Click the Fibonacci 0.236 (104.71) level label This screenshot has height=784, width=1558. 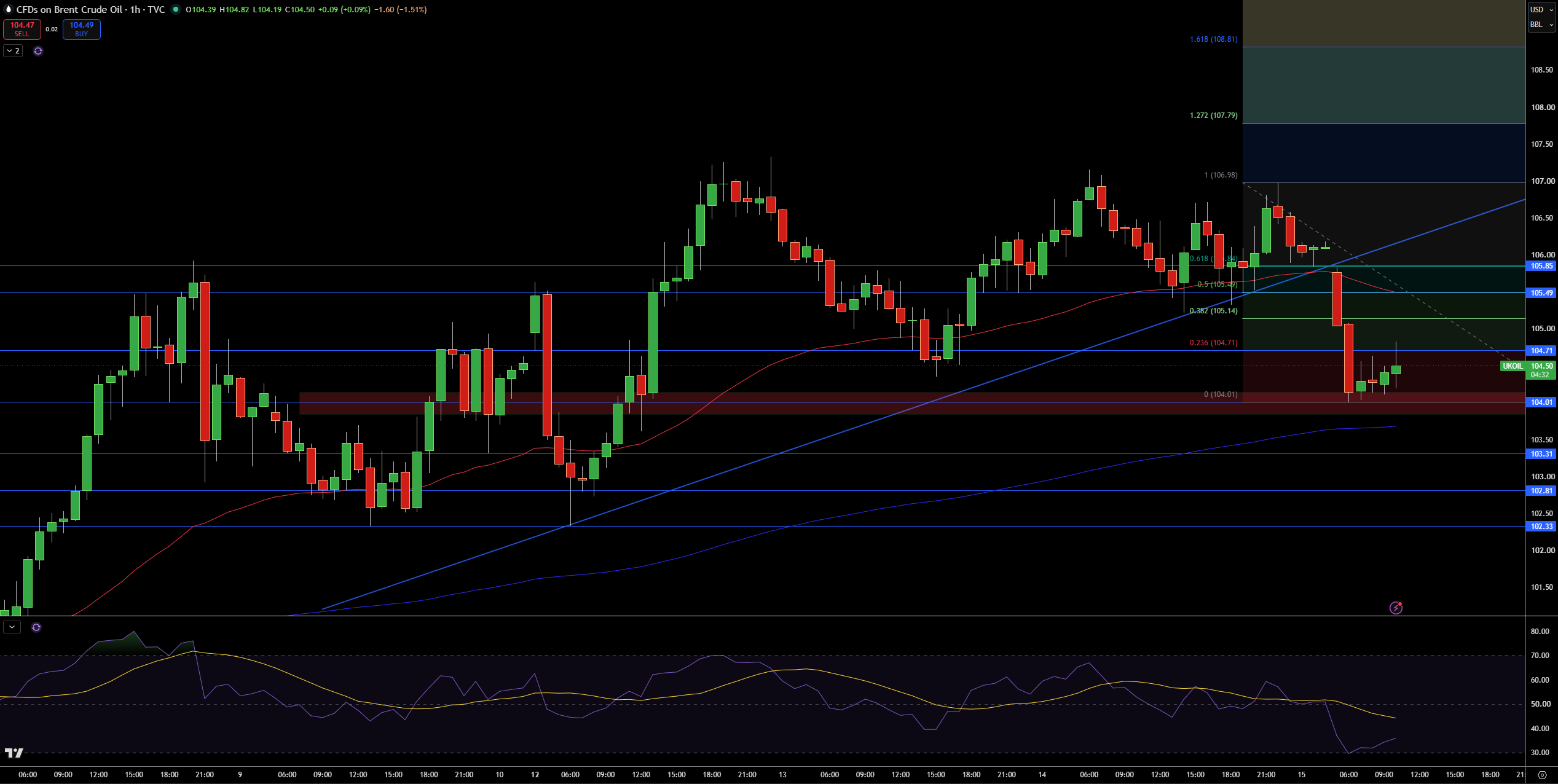(1213, 343)
